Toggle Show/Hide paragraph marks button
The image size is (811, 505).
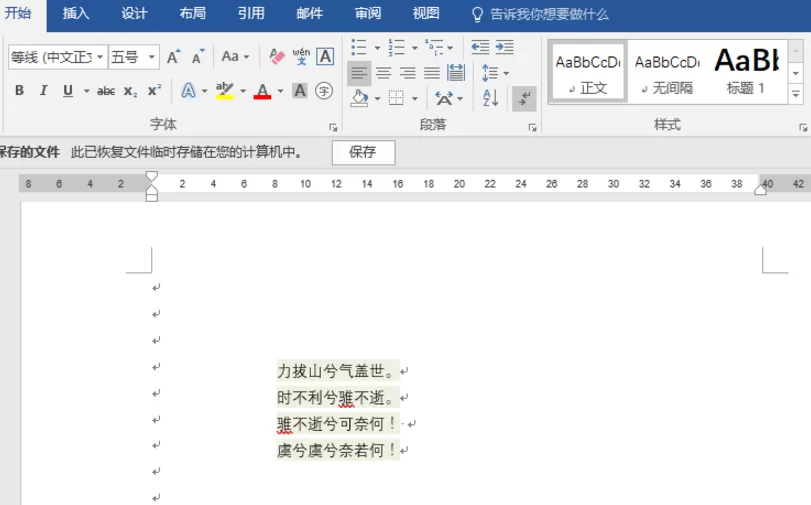tap(524, 98)
